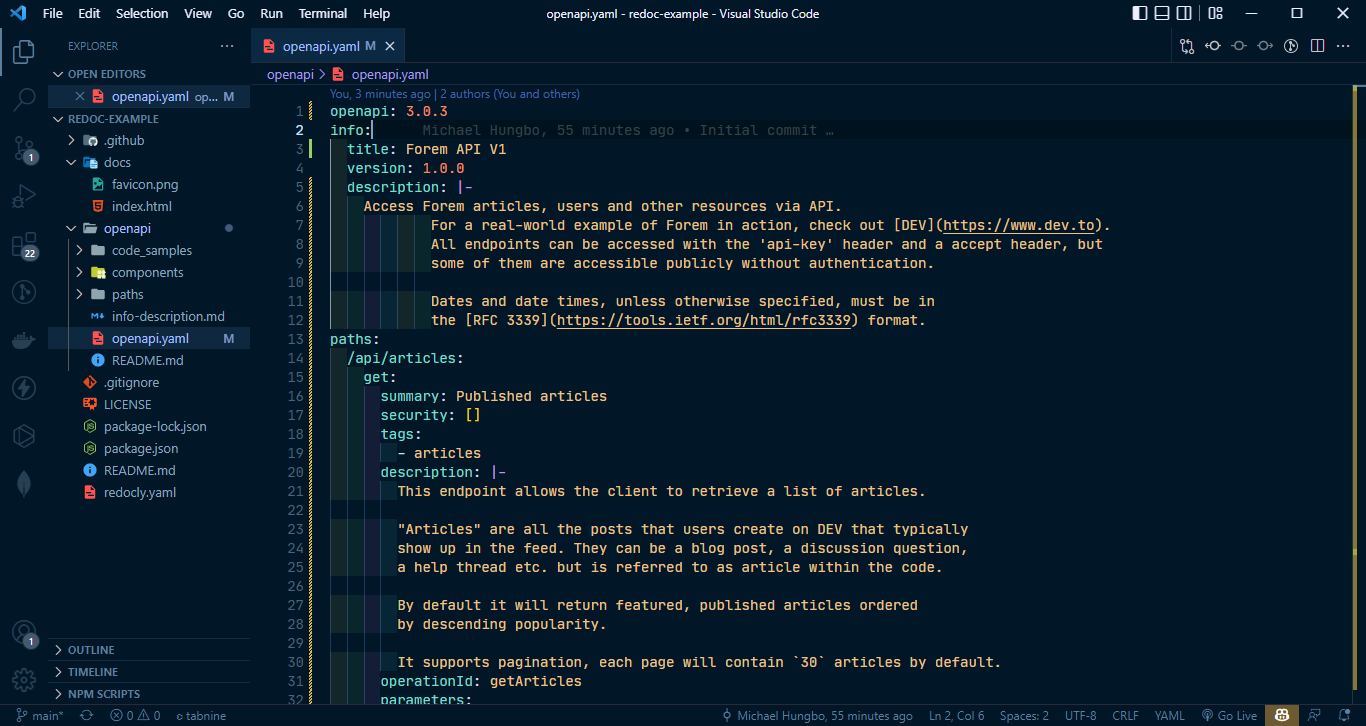Open the Docker view in the activity bar
This screenshot has width=1366, height=726.
24,341
